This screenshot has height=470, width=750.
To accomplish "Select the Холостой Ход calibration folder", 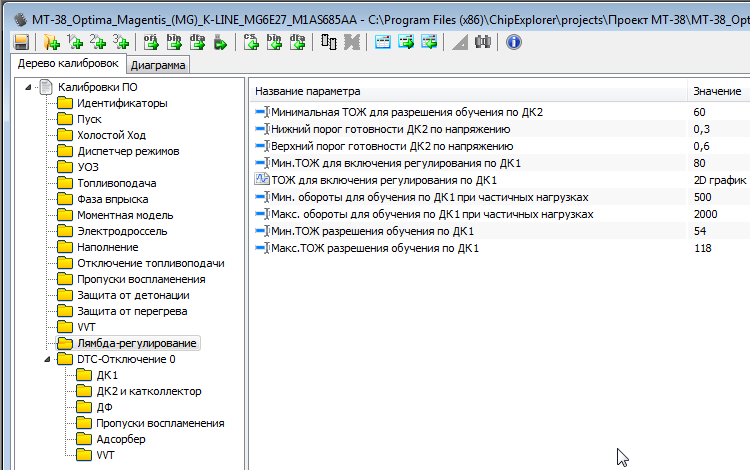I will click(x=111, y=135).
